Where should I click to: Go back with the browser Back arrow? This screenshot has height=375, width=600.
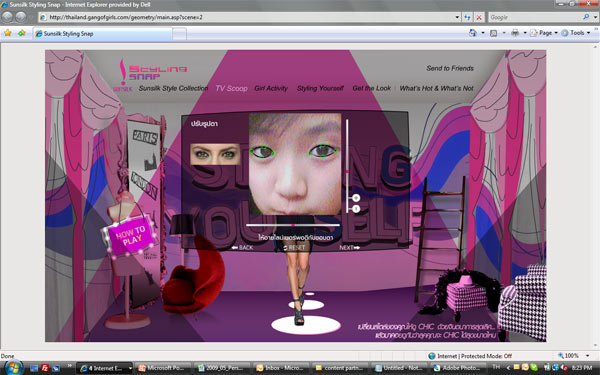coord(8,17)
